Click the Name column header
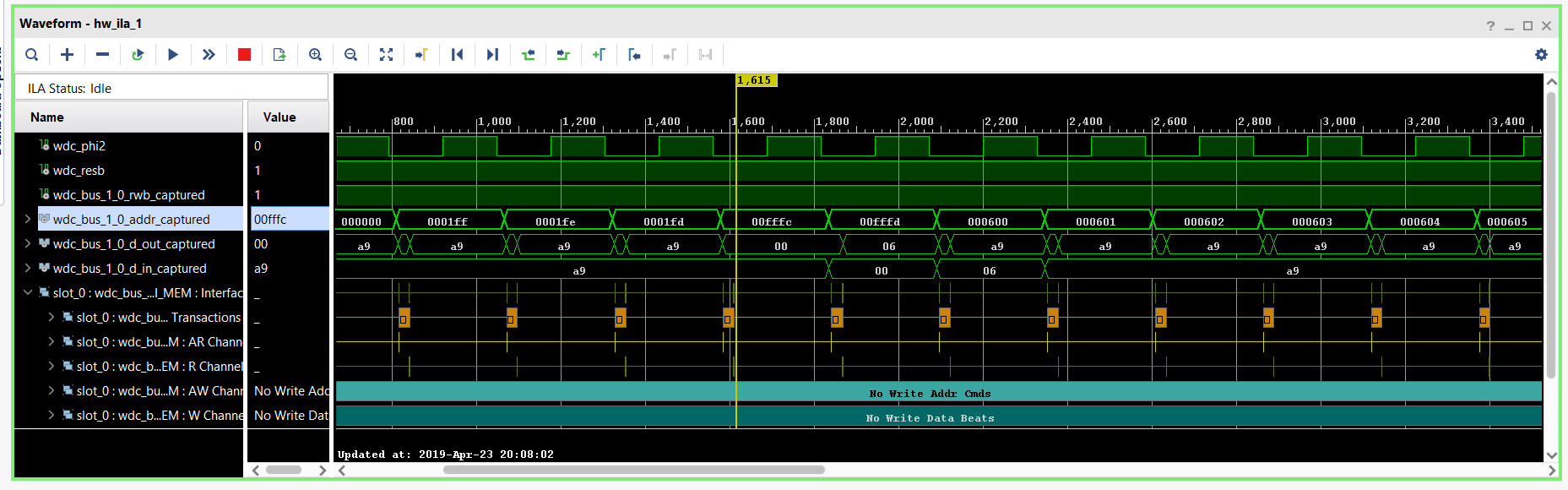 pyautogui.click(x=47, y=117)
